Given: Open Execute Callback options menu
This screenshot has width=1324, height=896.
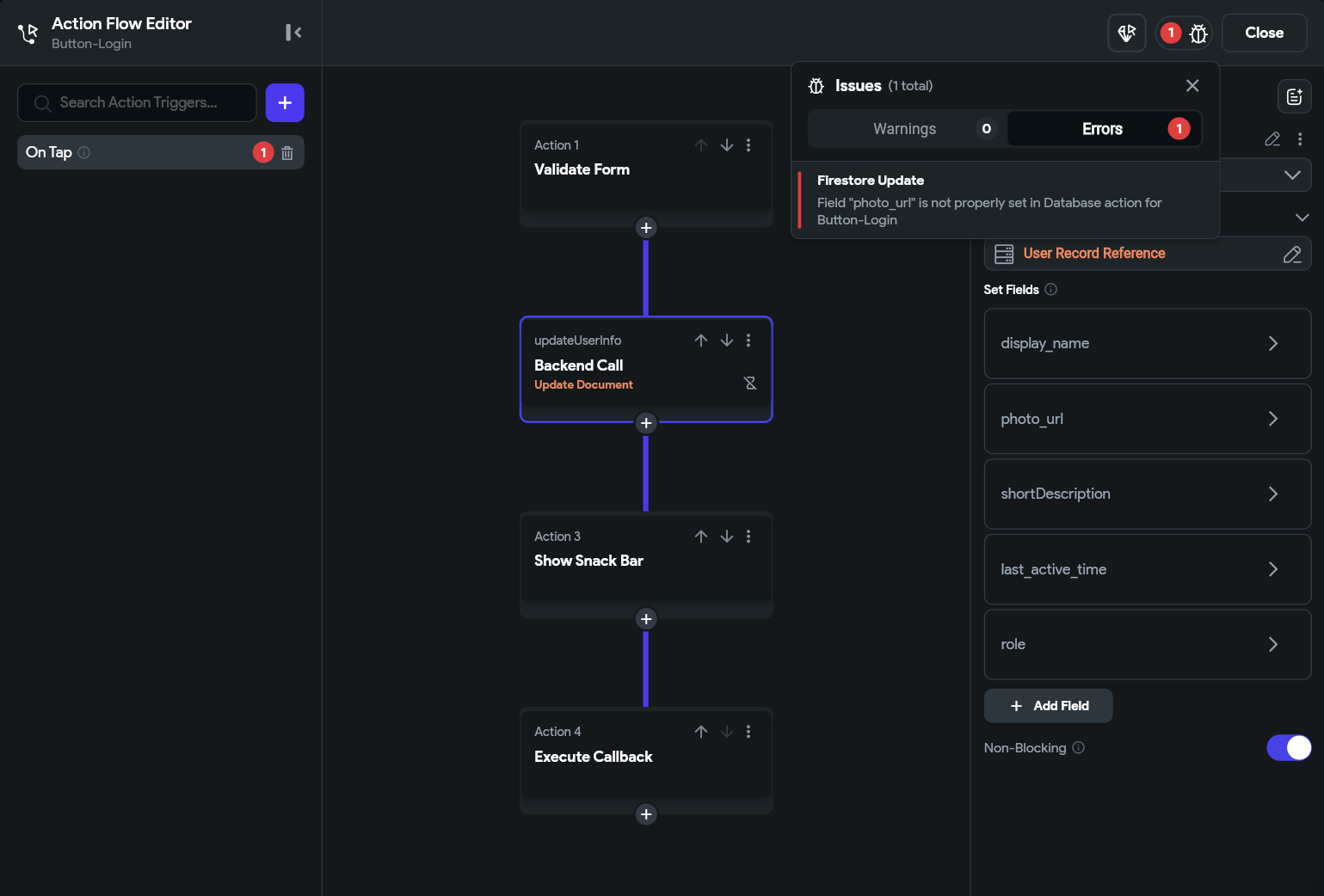Looking at the screenshot, I should pos(748,732).
